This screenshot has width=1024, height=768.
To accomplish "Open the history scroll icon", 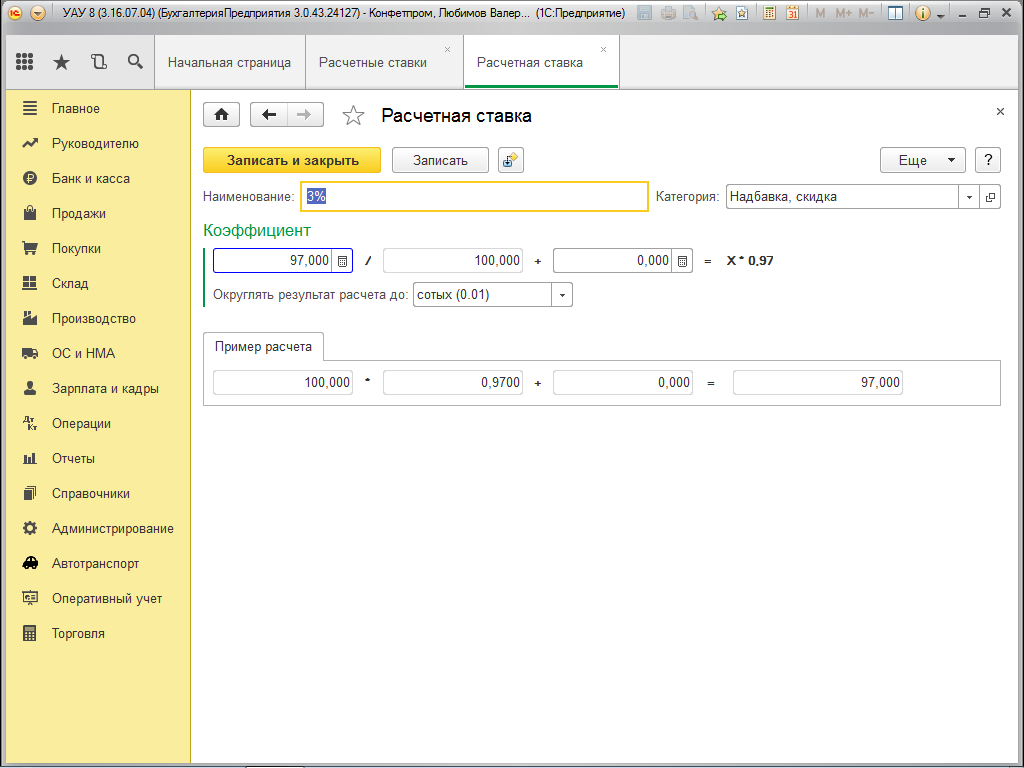I will (x=98, y=62).
